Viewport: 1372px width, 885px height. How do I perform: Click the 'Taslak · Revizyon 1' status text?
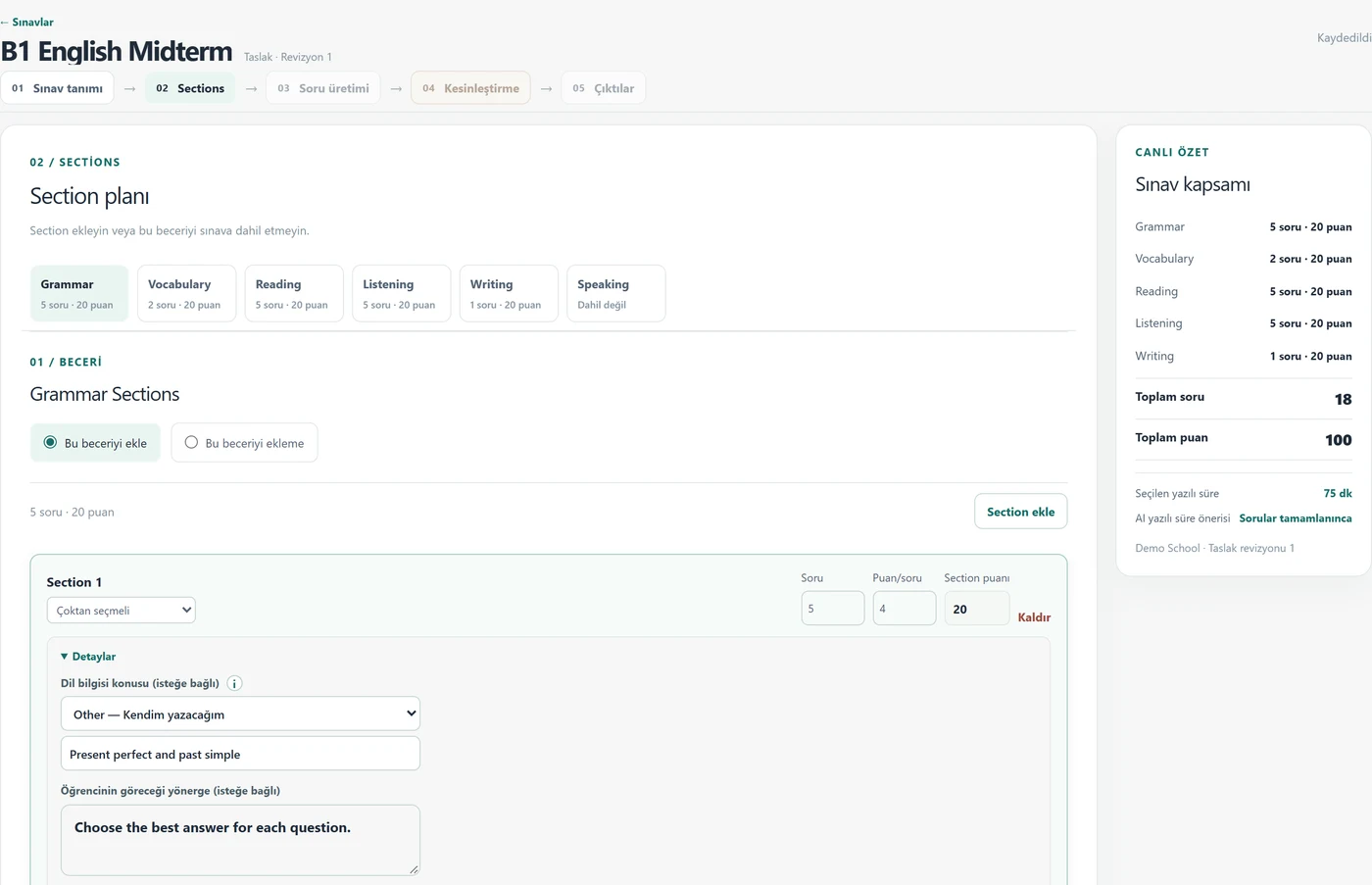288,57
